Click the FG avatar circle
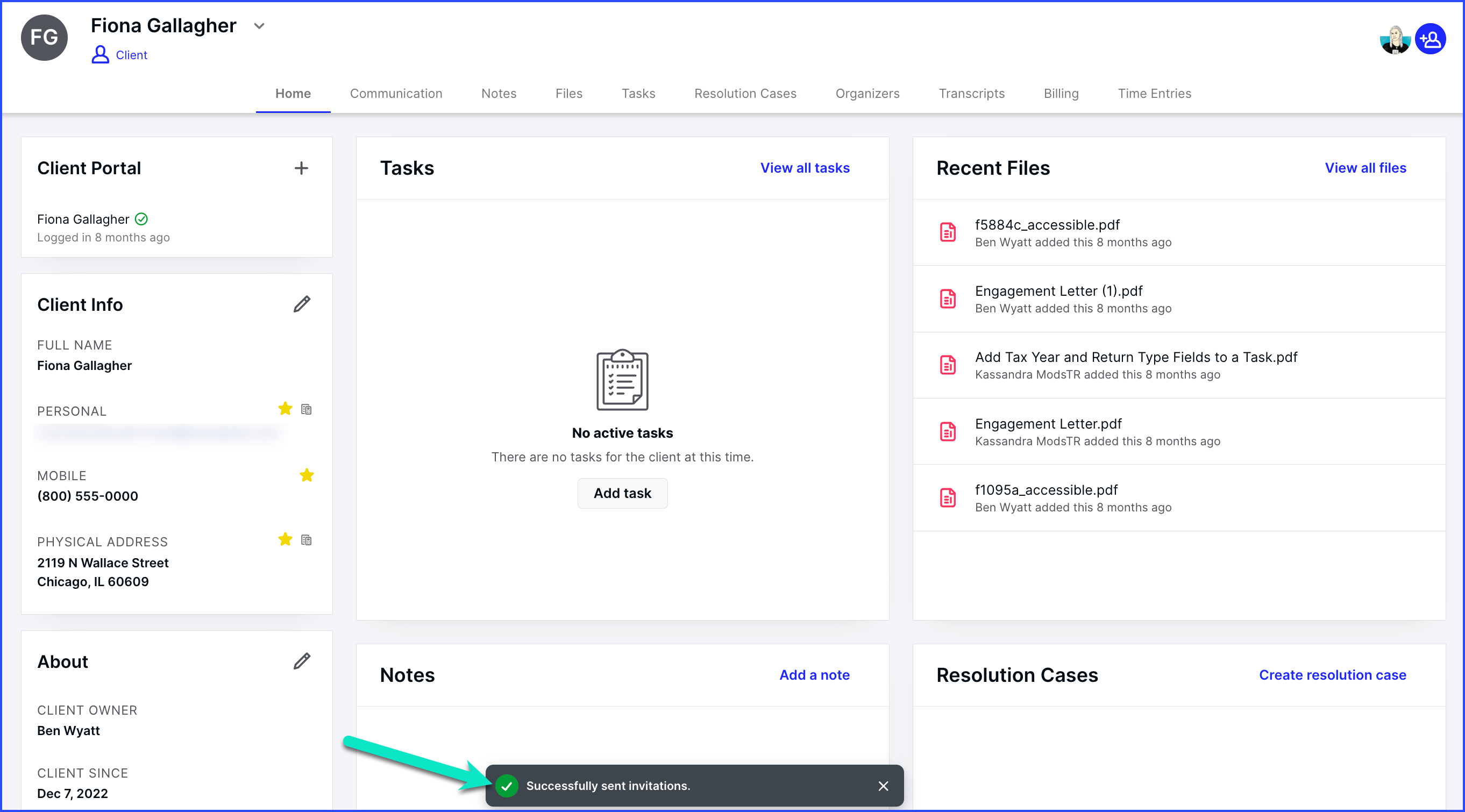1465x812 pixels. click(x=44, y=38)
